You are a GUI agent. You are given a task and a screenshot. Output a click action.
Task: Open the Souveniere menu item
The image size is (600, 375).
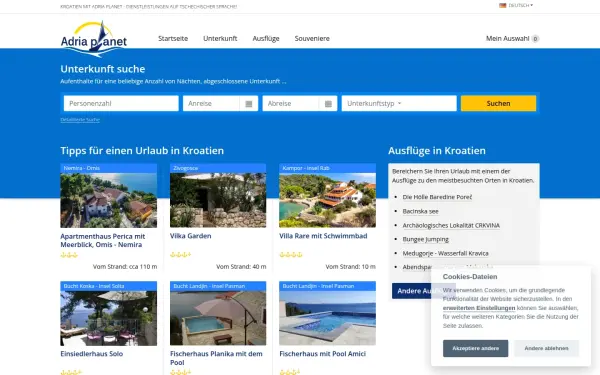[x=312, y=38]
